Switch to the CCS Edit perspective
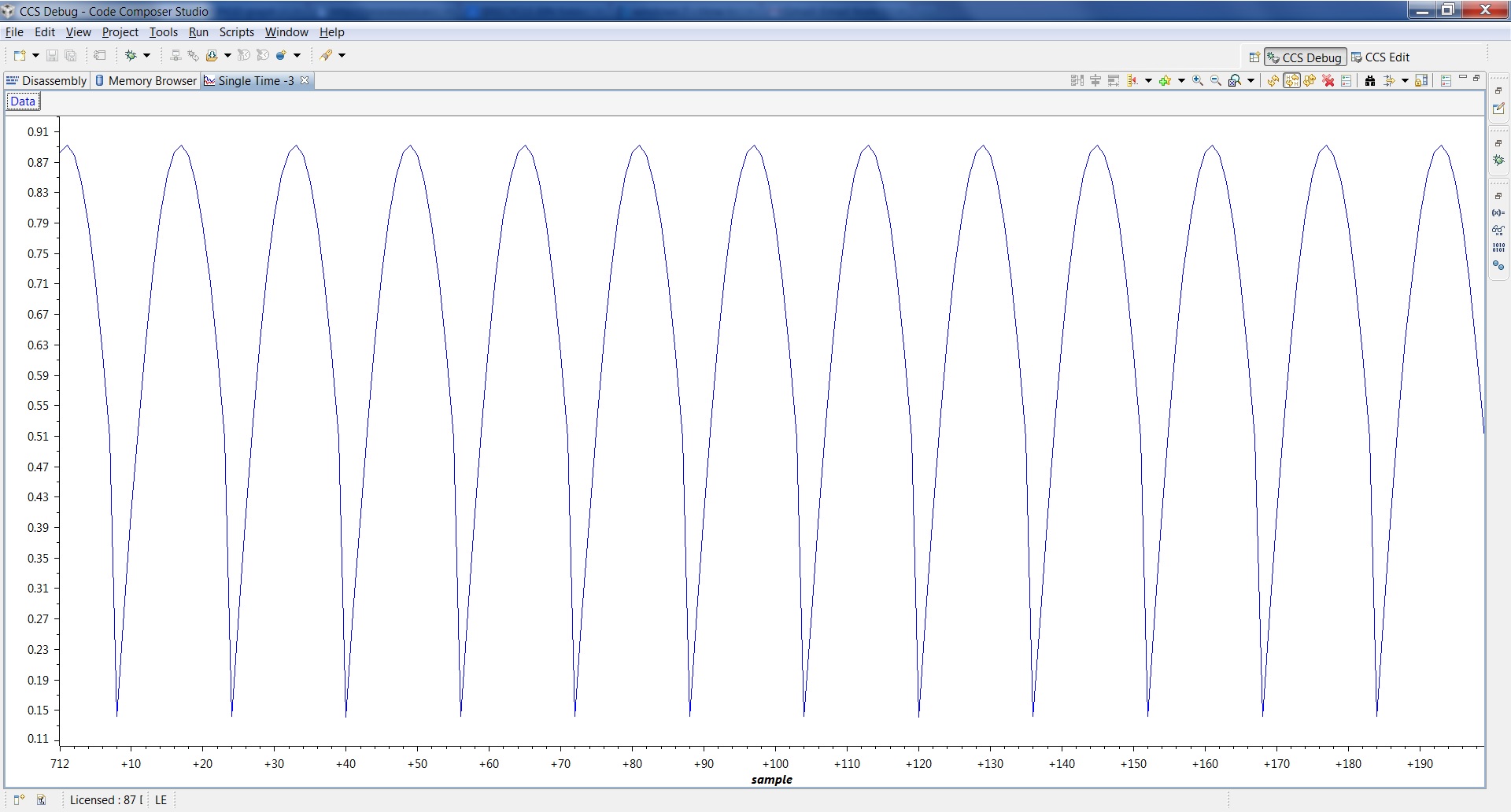Viewport: 1511px width, 812px height. click(x=1387, y=57)
